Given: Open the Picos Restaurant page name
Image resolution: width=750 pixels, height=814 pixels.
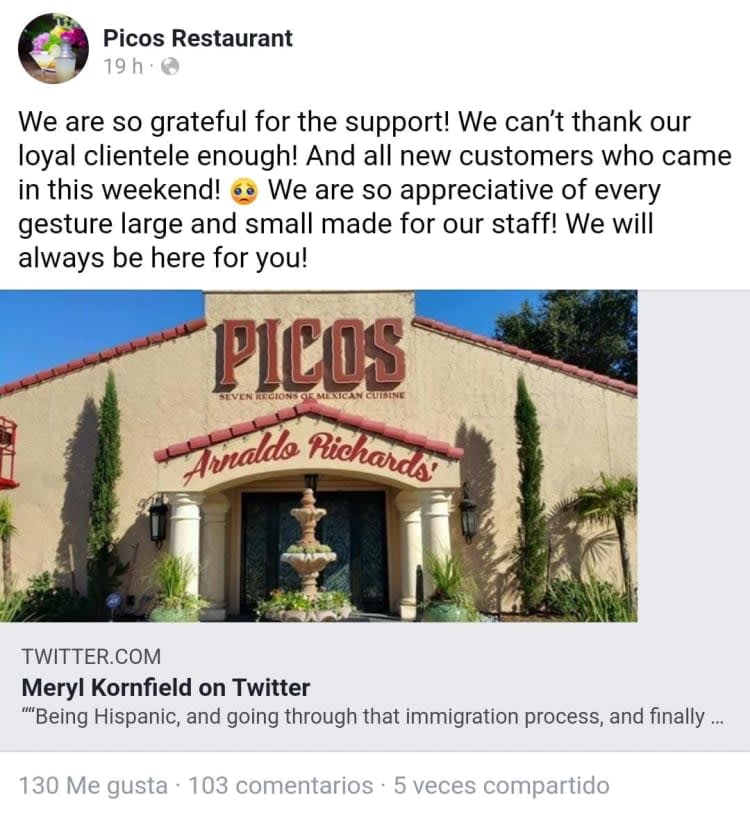Looking at the screenshot, I should [x=197, y=38].
